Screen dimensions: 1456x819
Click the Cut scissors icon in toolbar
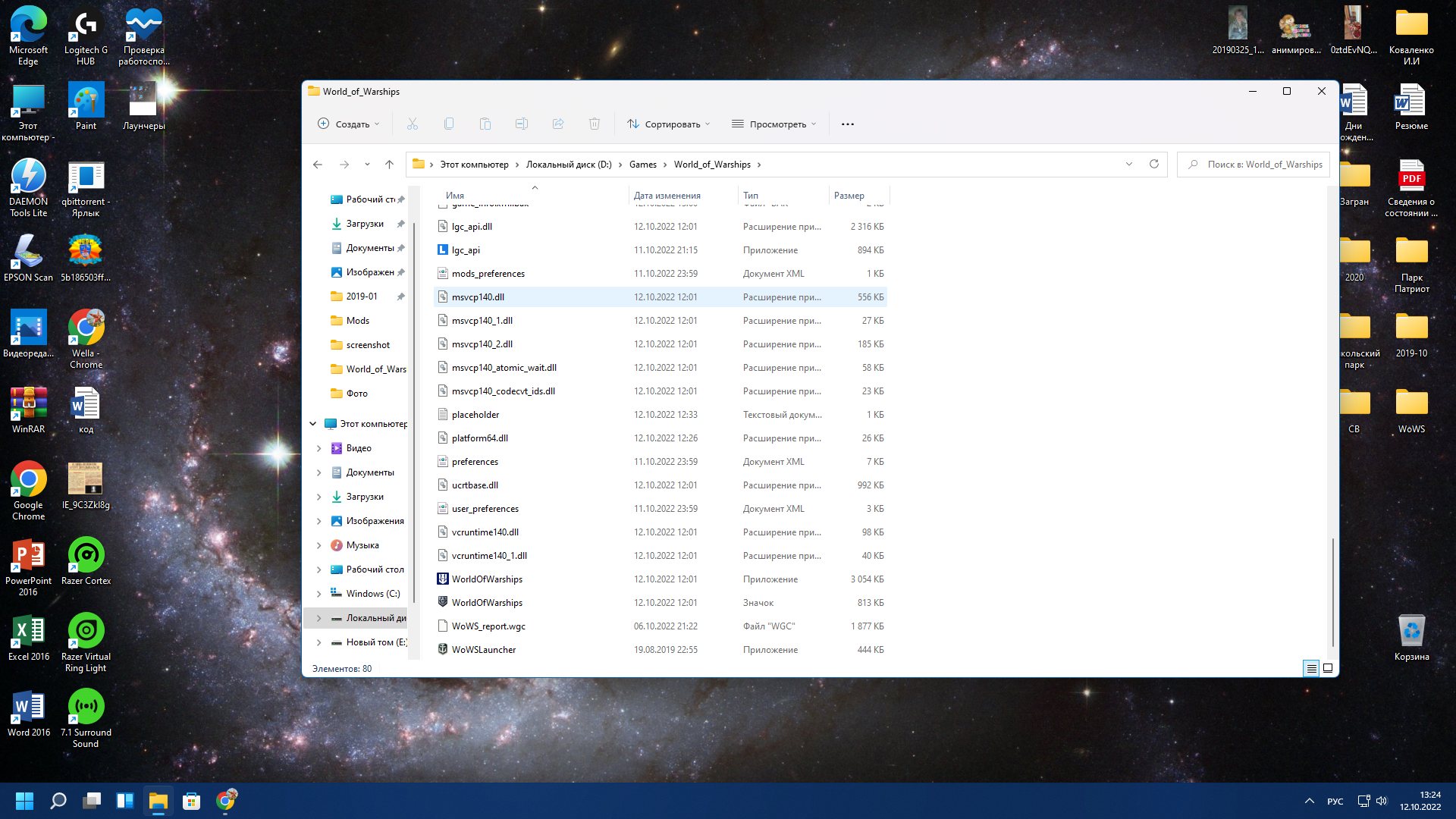(x=413, y=124)
